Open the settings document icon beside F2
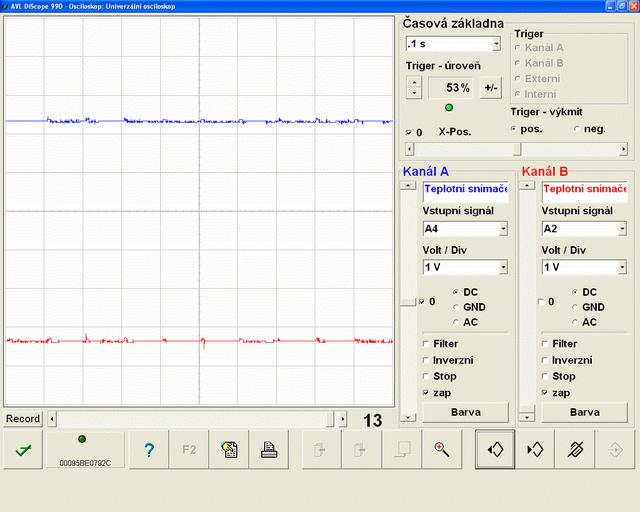The width and height of the screenshot is (640, 512). click(229, 450)
